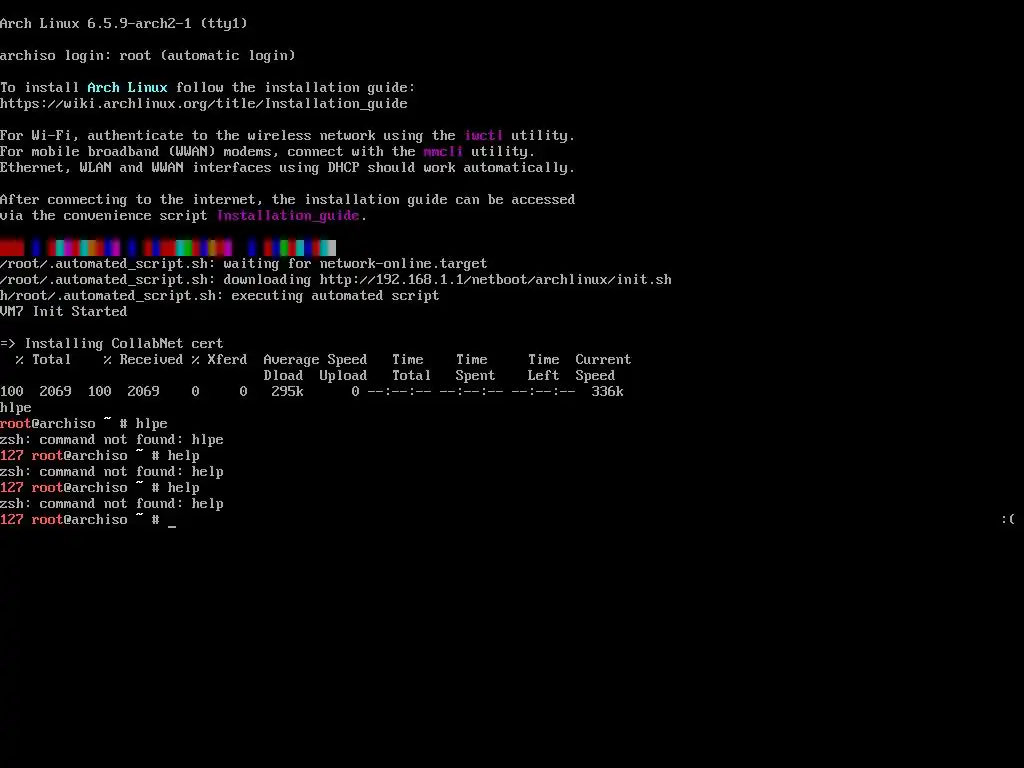1024x768 pixels.
Task: Click the 'VM7 Init Started' line
Action: [63, 312]
